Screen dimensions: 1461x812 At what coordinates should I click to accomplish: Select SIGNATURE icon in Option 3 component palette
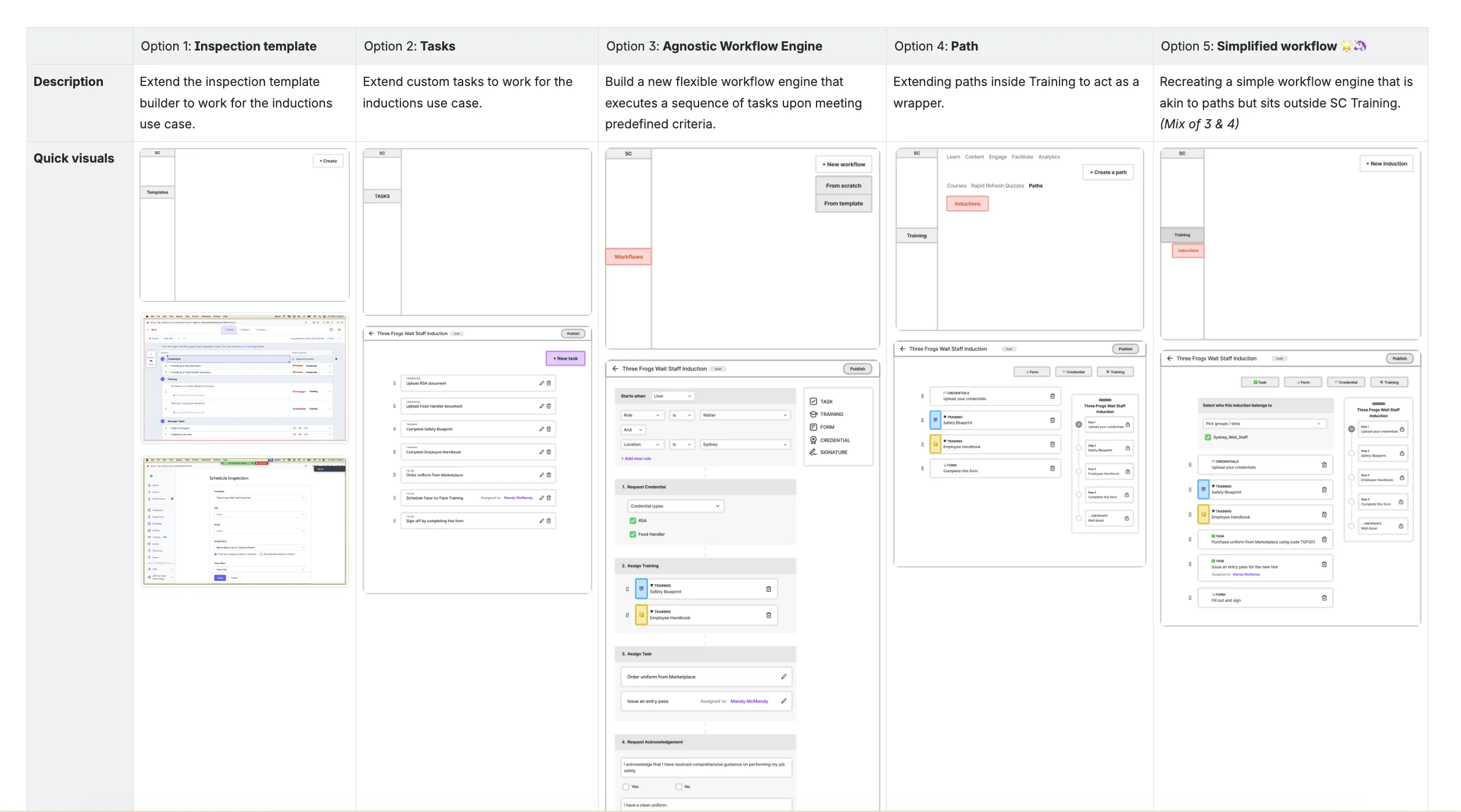(814, 452)
